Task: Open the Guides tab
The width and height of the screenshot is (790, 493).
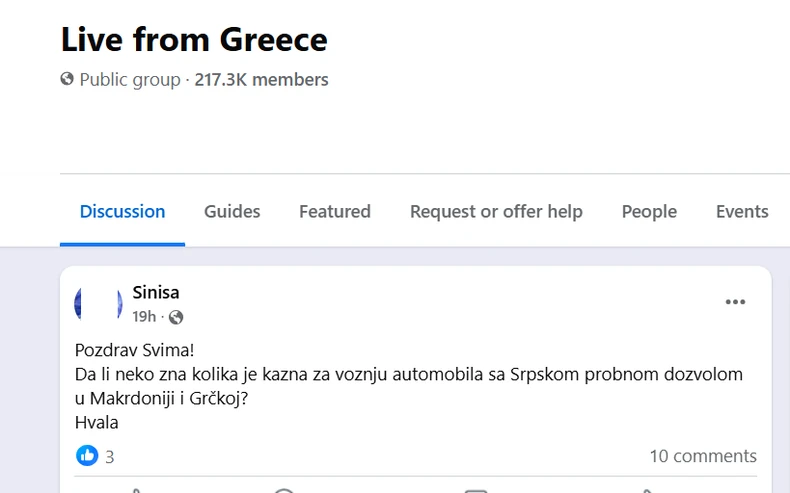Action: [x=232, y=212]
